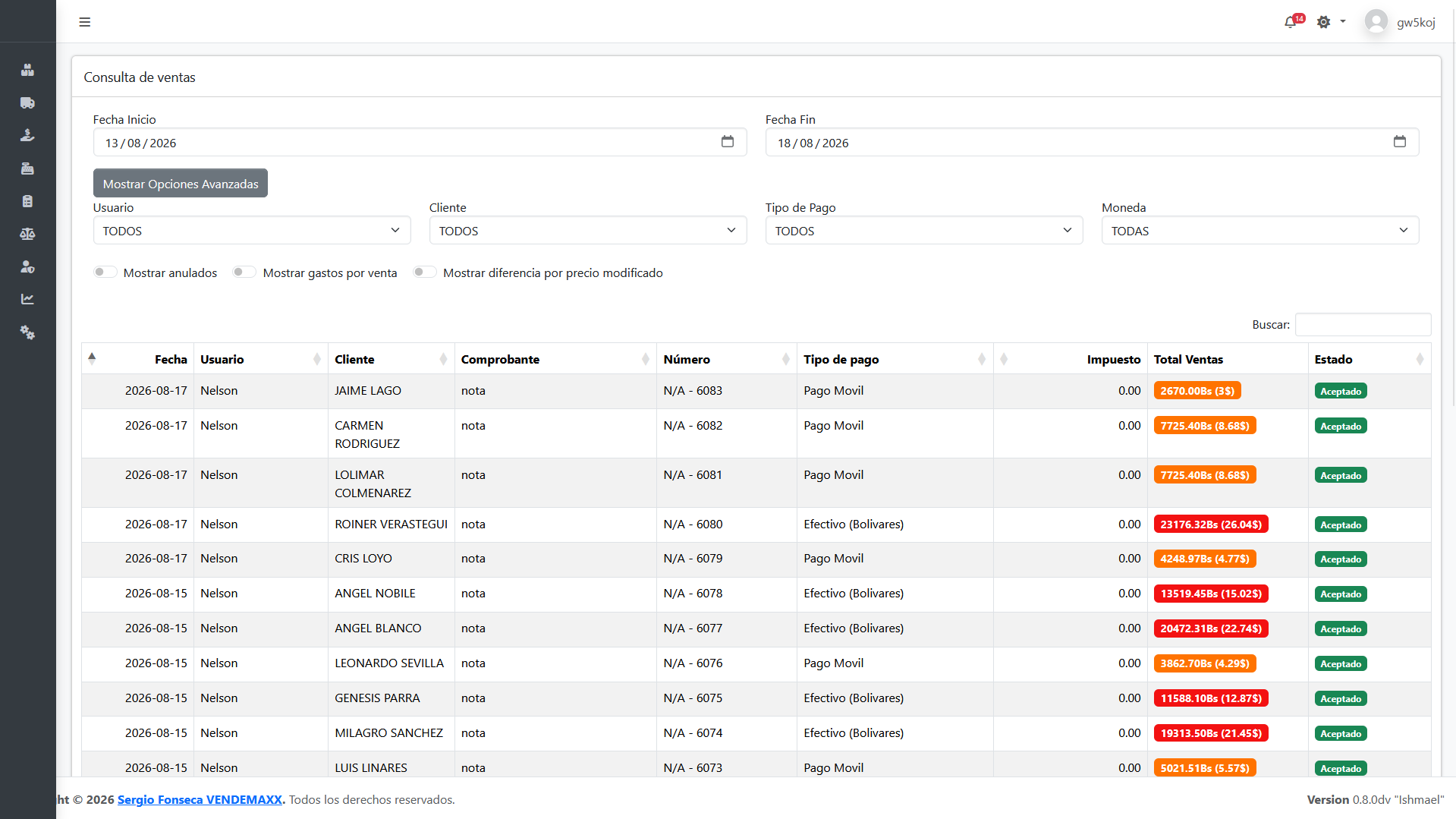Viewport: 1456px width, 819px height.
Task: Click the gw5koj username label
Action: tap(1416, 22)
